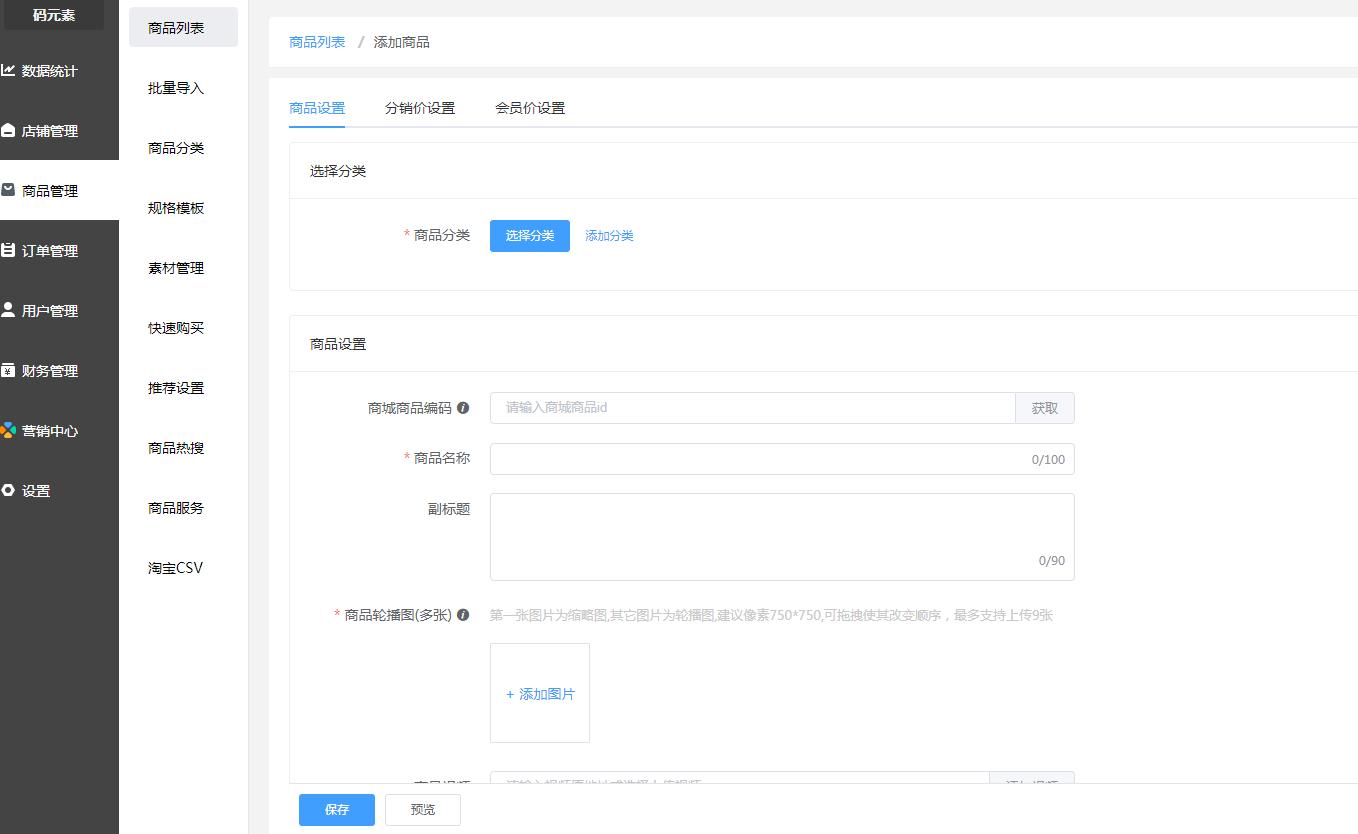
Task: Focus the 副标题 text area
Action: 782,537
